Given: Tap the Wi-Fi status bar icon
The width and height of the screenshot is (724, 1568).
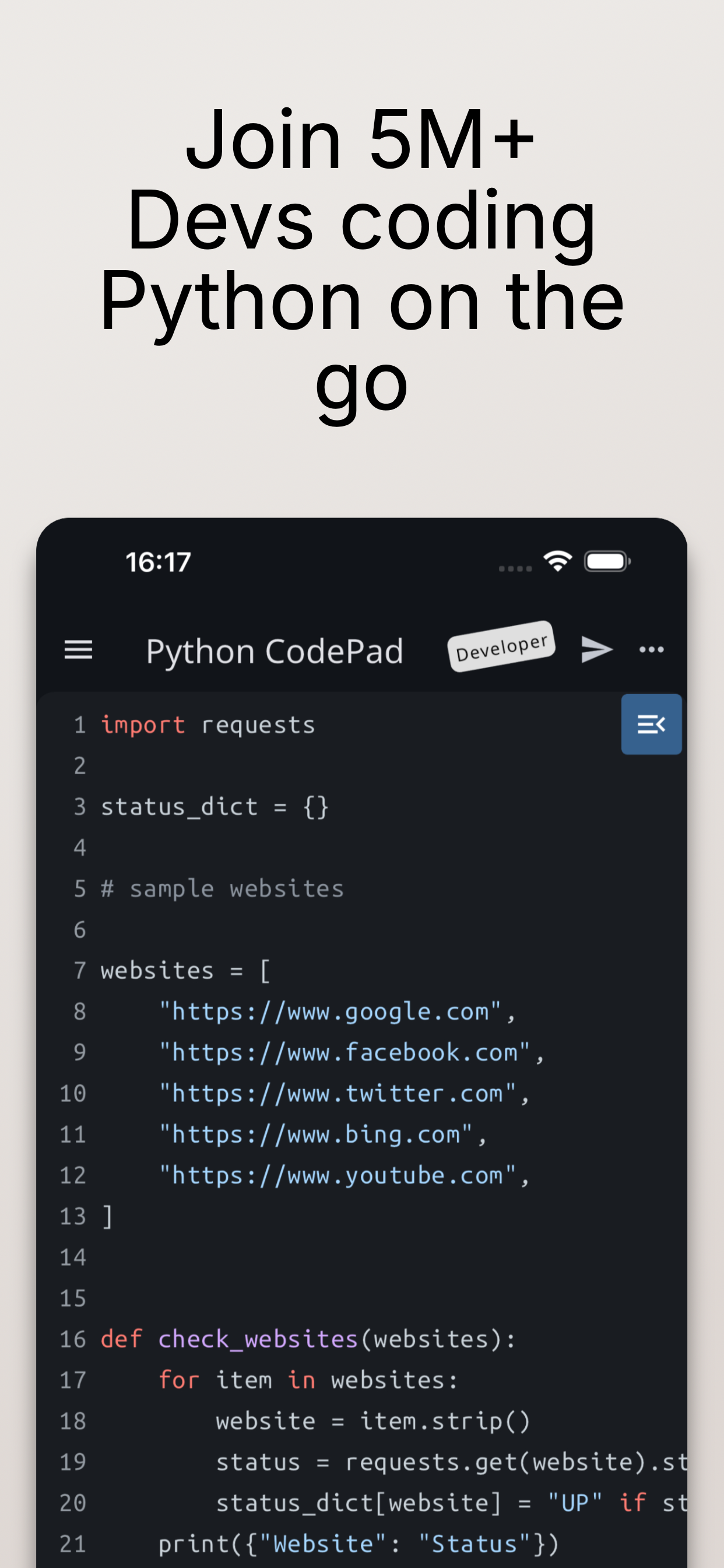Looking at the screenshot, I should [557, 560].
